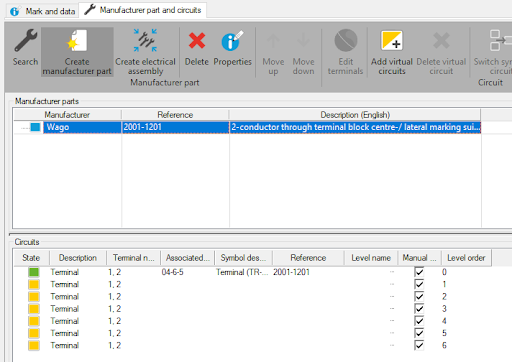Viewport: 512px width, 362px height.
Task: Toggle Manual checkbox for level order 0
Action: (419, 272)
